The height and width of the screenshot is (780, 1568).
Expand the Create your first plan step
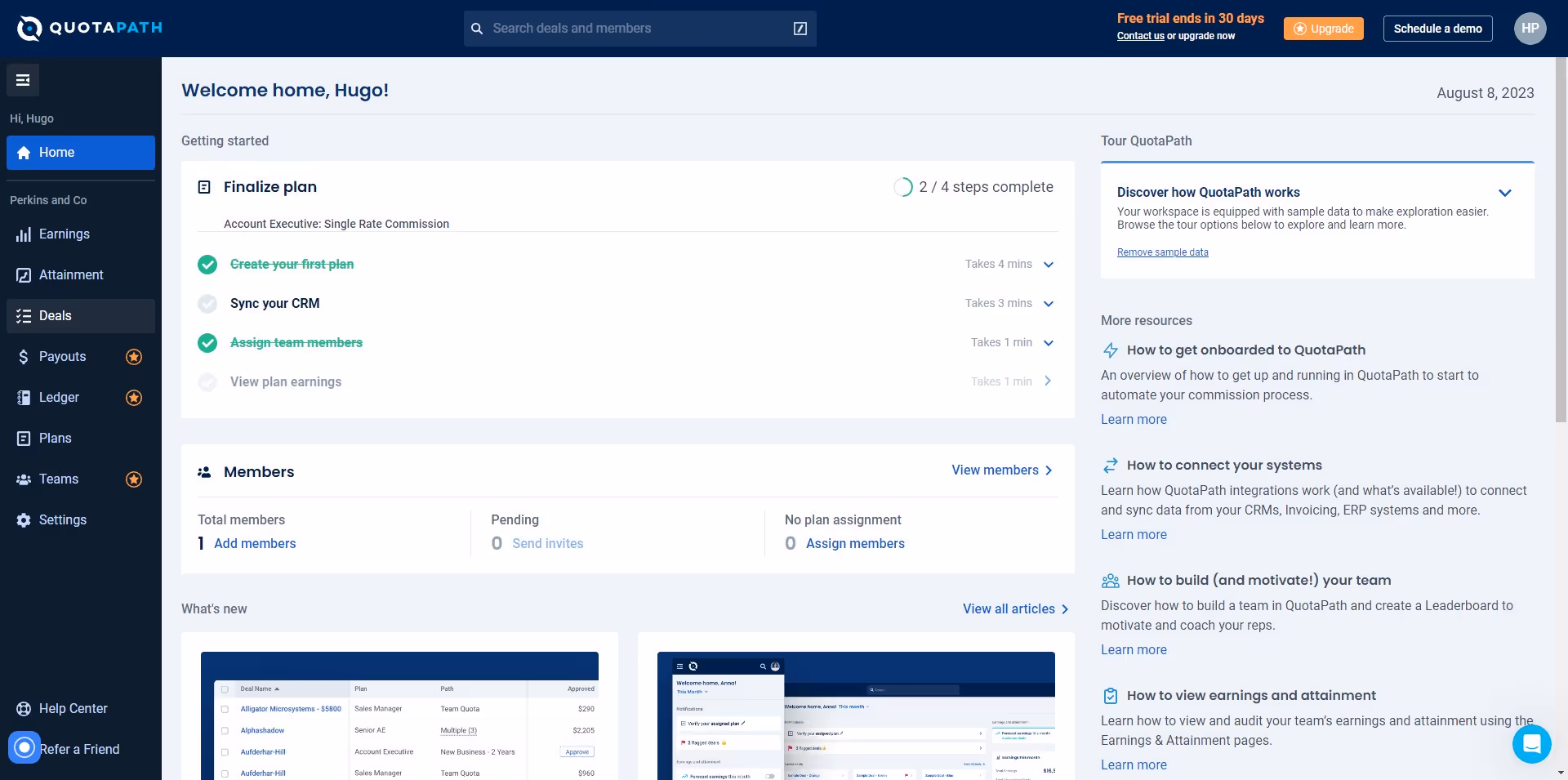tap(1049, 265)
